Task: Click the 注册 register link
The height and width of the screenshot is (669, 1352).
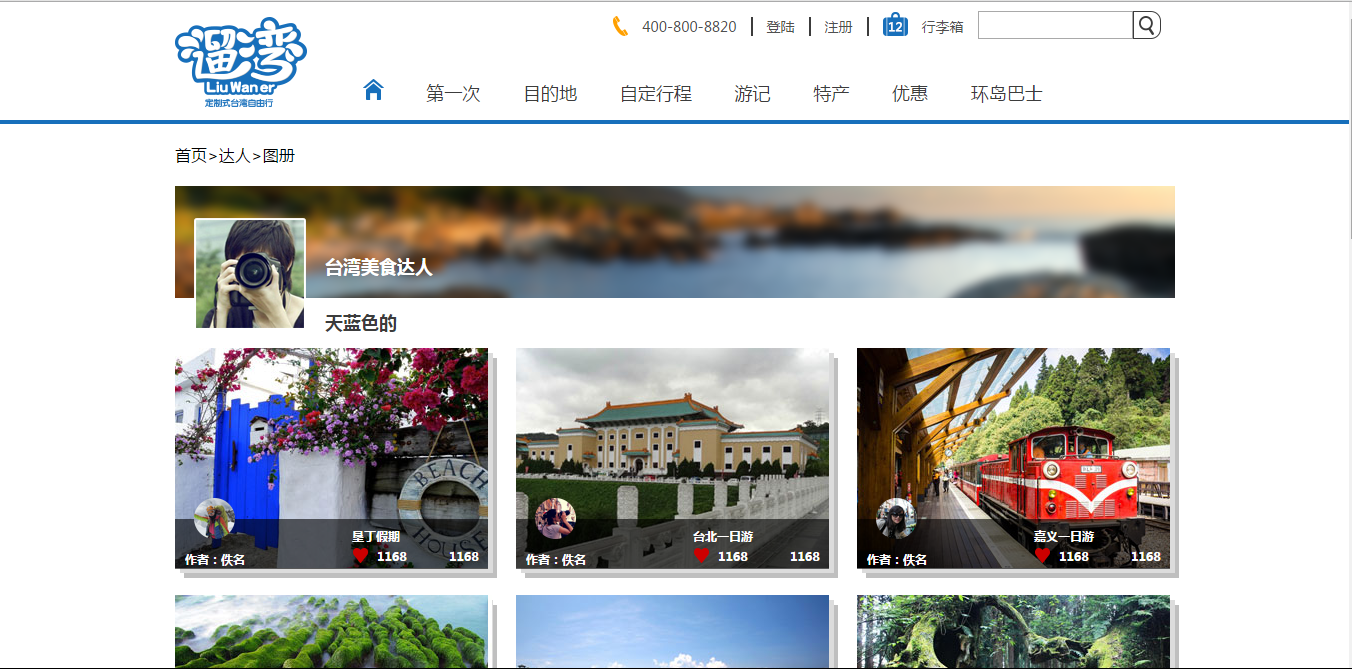Action: (x=838, y=27)
